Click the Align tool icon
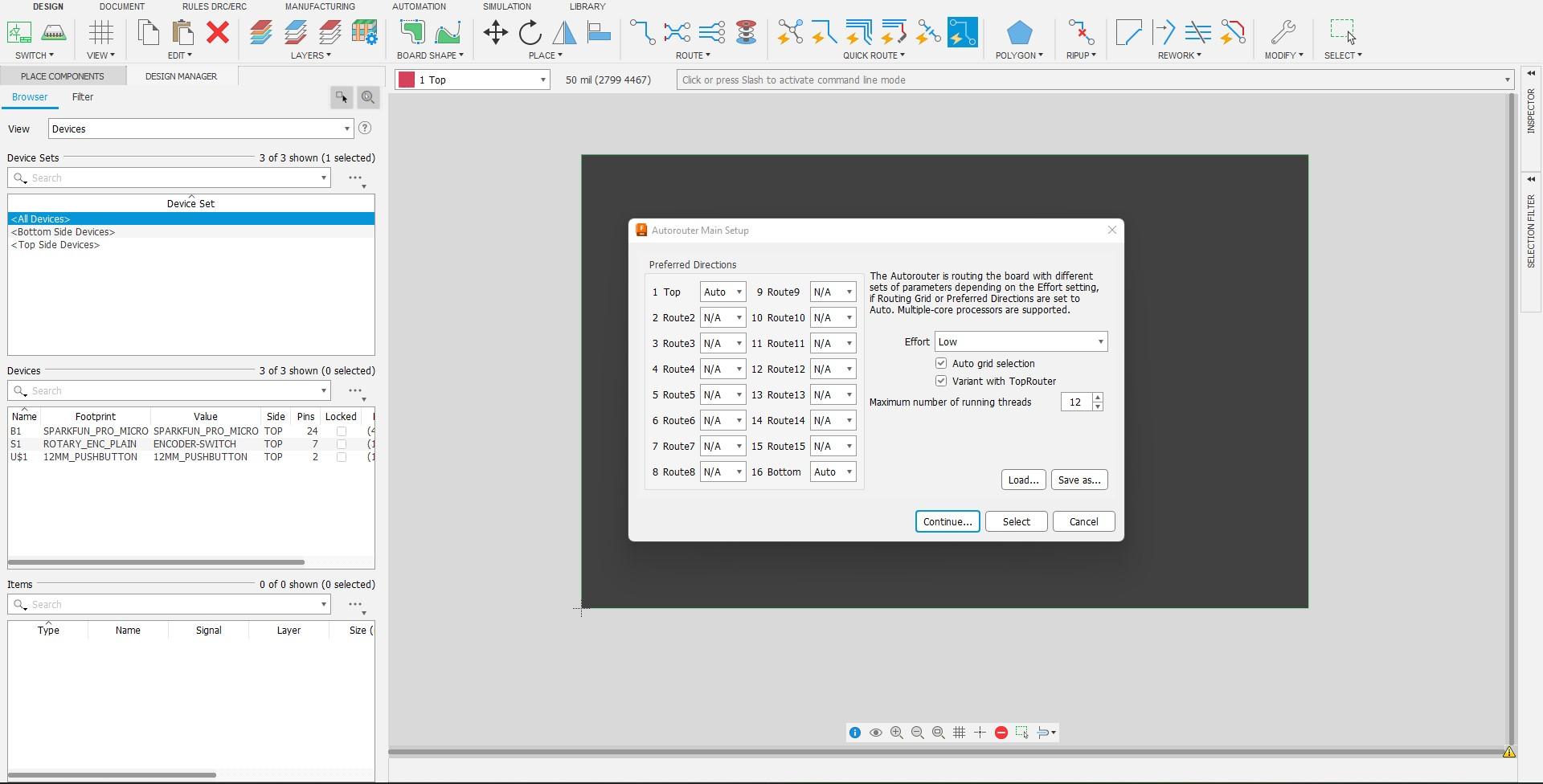This screenshot has height=784, width=1543. coord(600,33)
